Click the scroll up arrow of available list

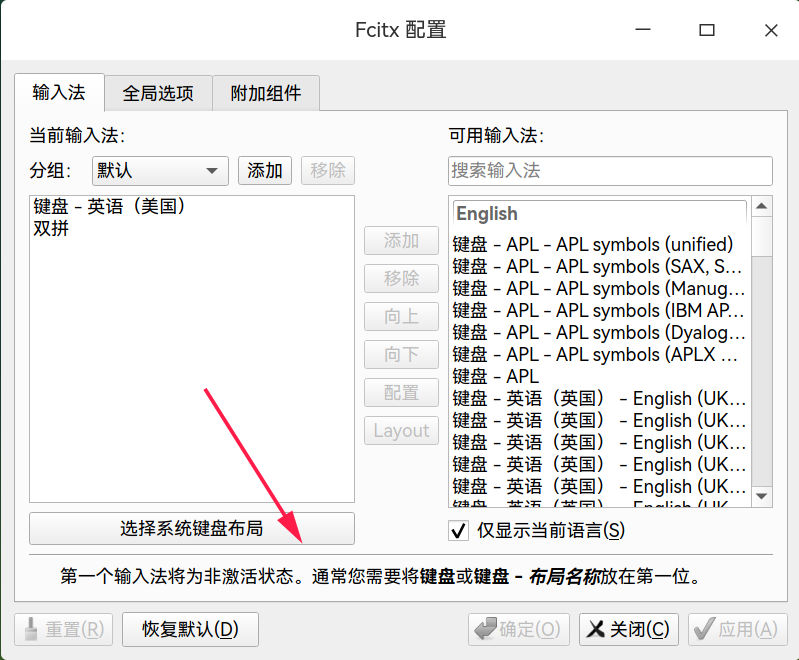(x=762, y=206)
